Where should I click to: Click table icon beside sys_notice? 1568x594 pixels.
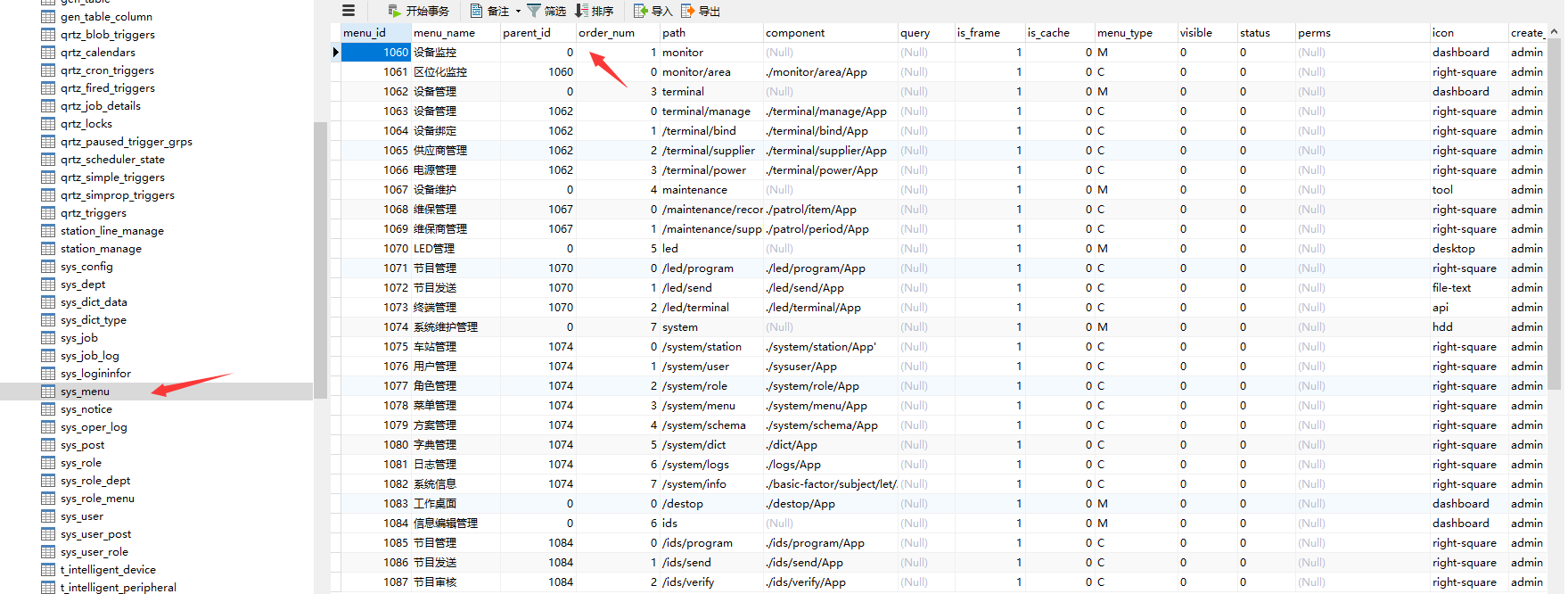(x=48, y=409)
